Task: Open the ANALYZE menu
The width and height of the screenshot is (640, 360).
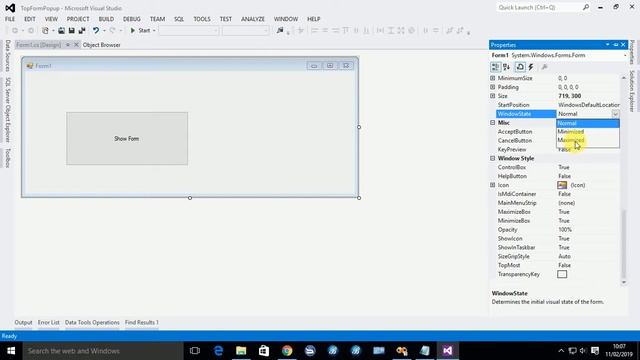Action: pos(253,19)
